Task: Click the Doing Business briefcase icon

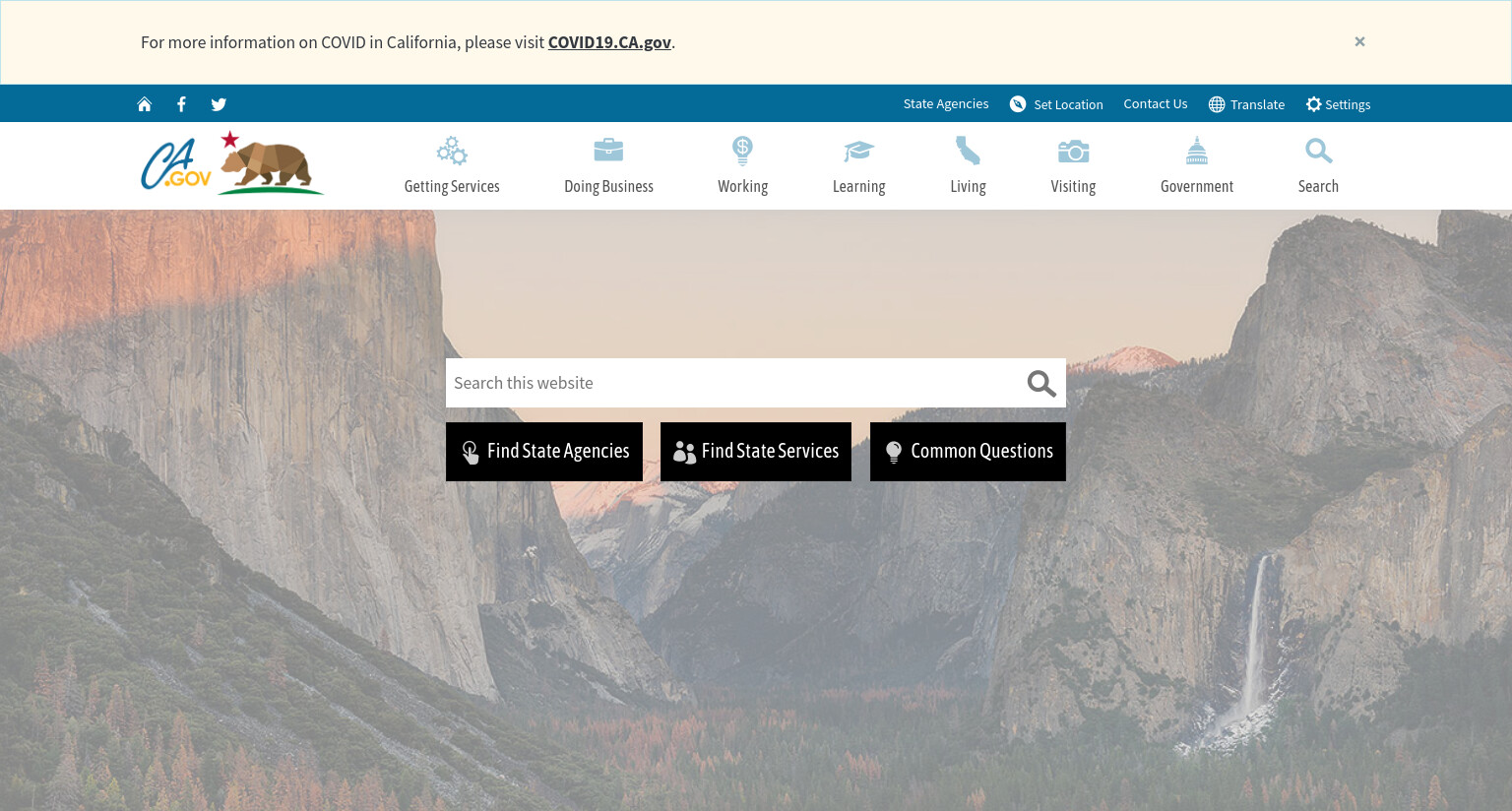Action: pyautogui.click(x=608, y=150)
